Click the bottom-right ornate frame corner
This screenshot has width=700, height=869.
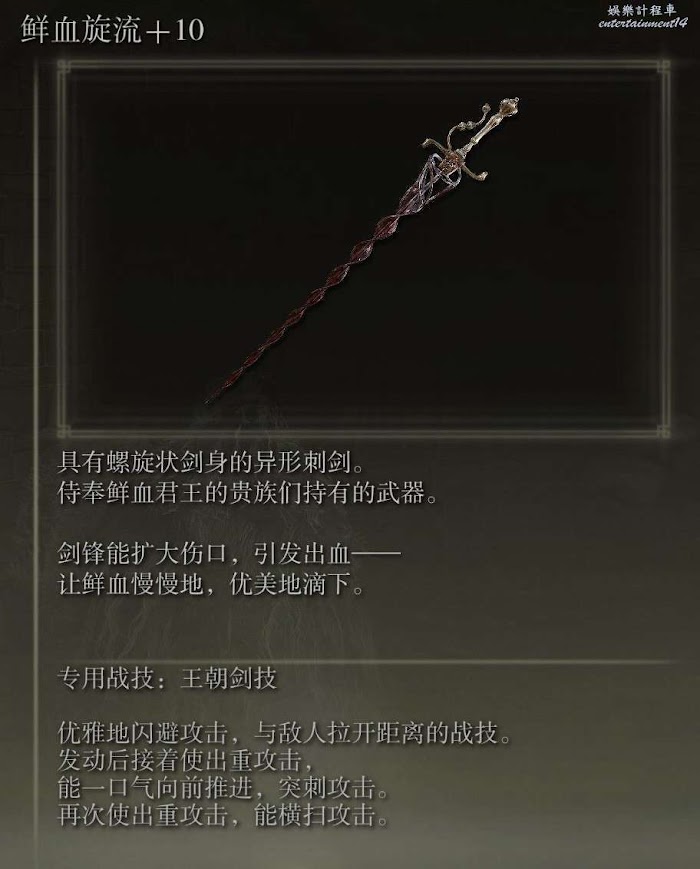pyautogui.click(x=663, y=431)
